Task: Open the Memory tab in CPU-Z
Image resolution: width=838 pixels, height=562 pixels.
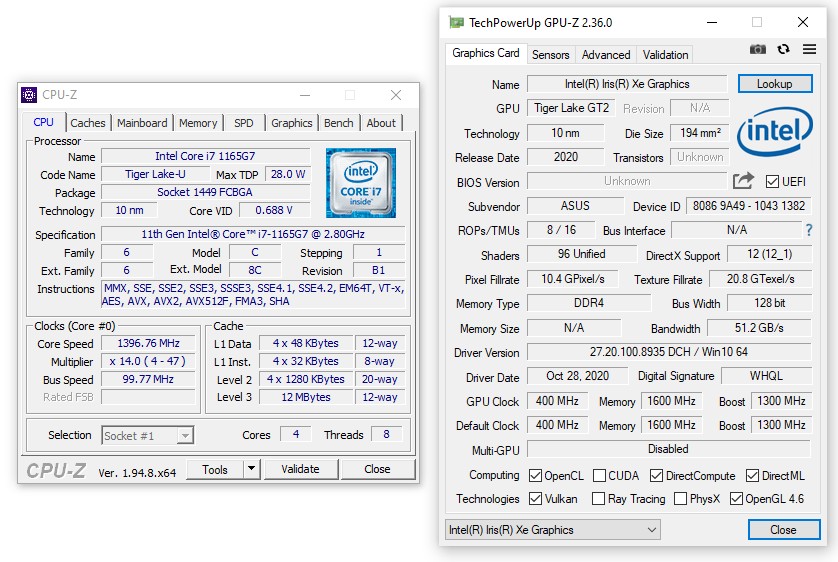Action: tap(198, 123)
